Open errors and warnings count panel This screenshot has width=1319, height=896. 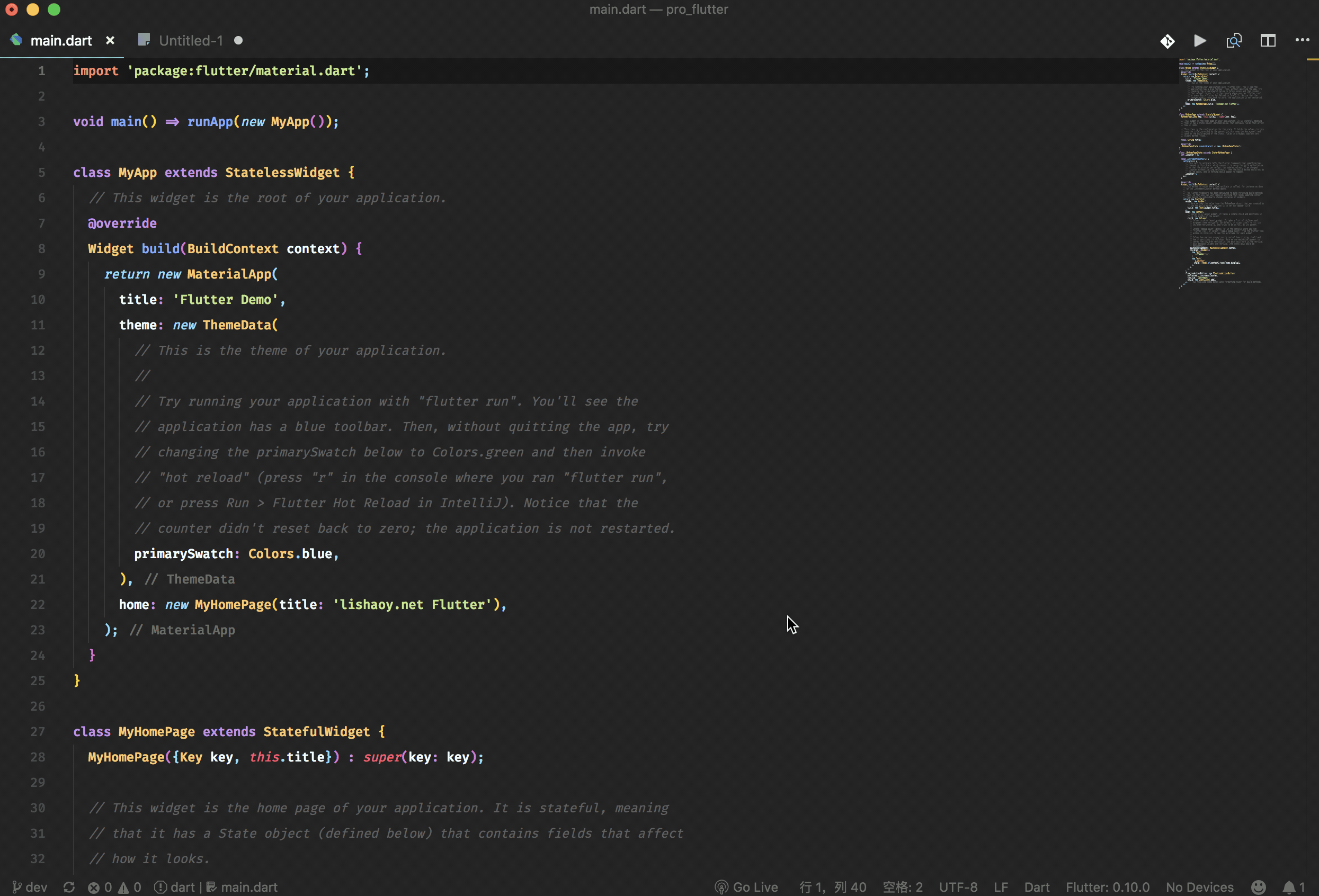pos(114,887)
